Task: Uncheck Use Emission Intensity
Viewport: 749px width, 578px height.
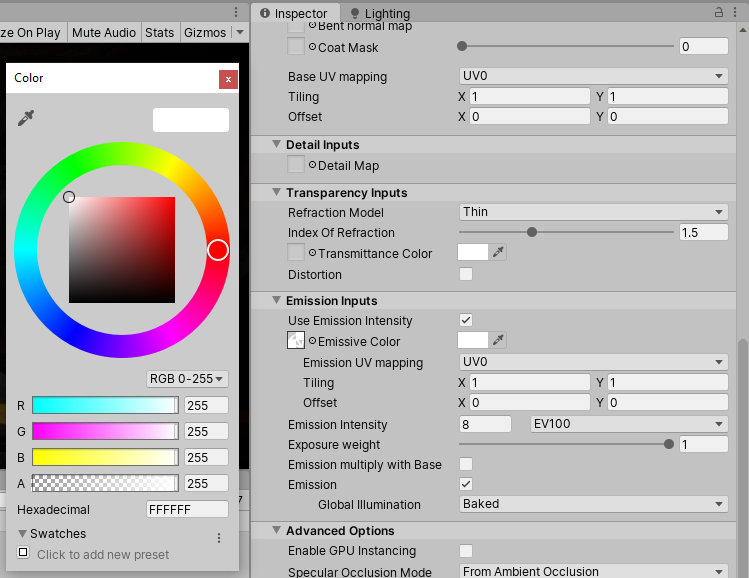Action: pos(466,320)
